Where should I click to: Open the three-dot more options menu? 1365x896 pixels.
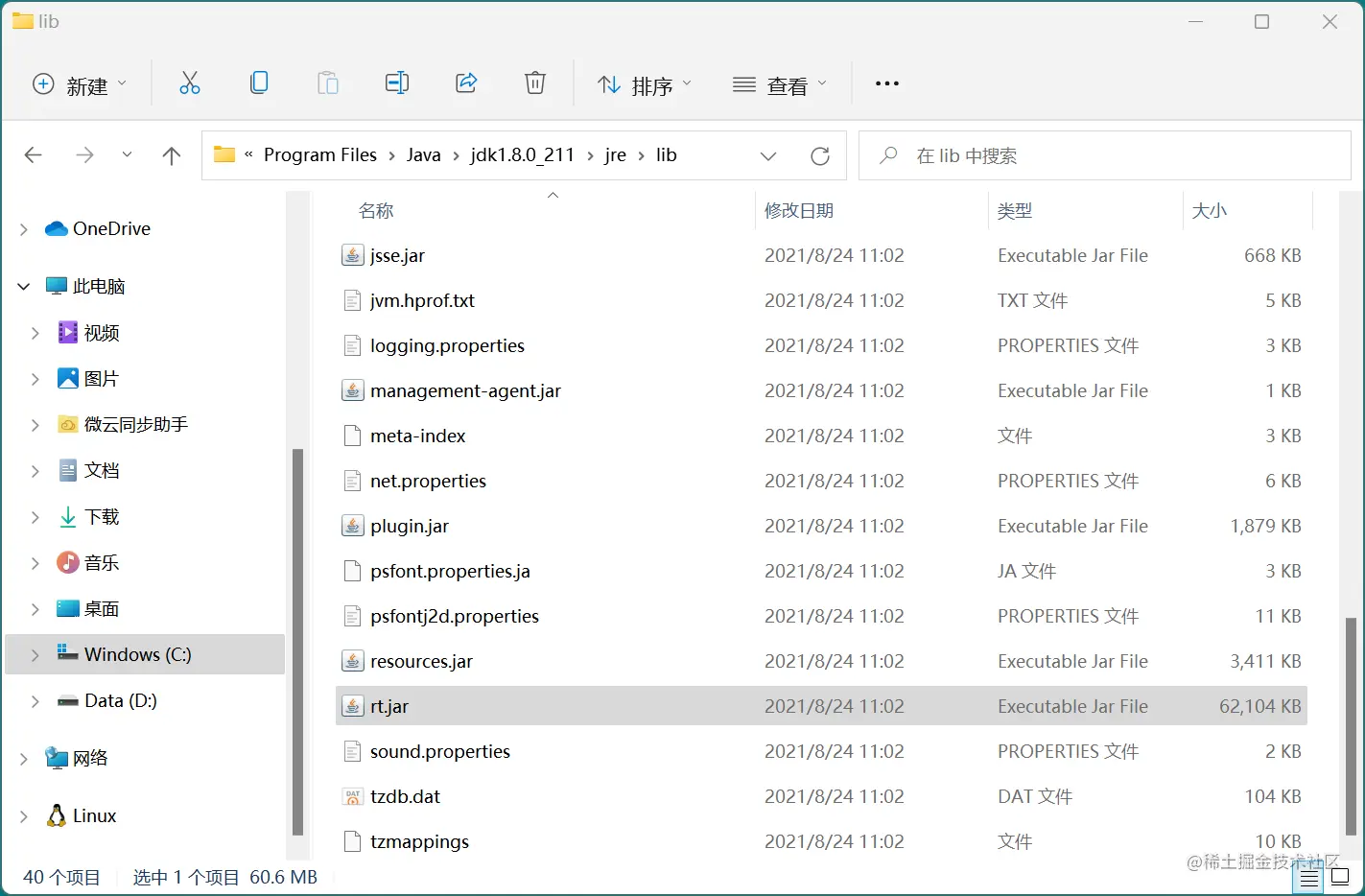click(887, 83)
